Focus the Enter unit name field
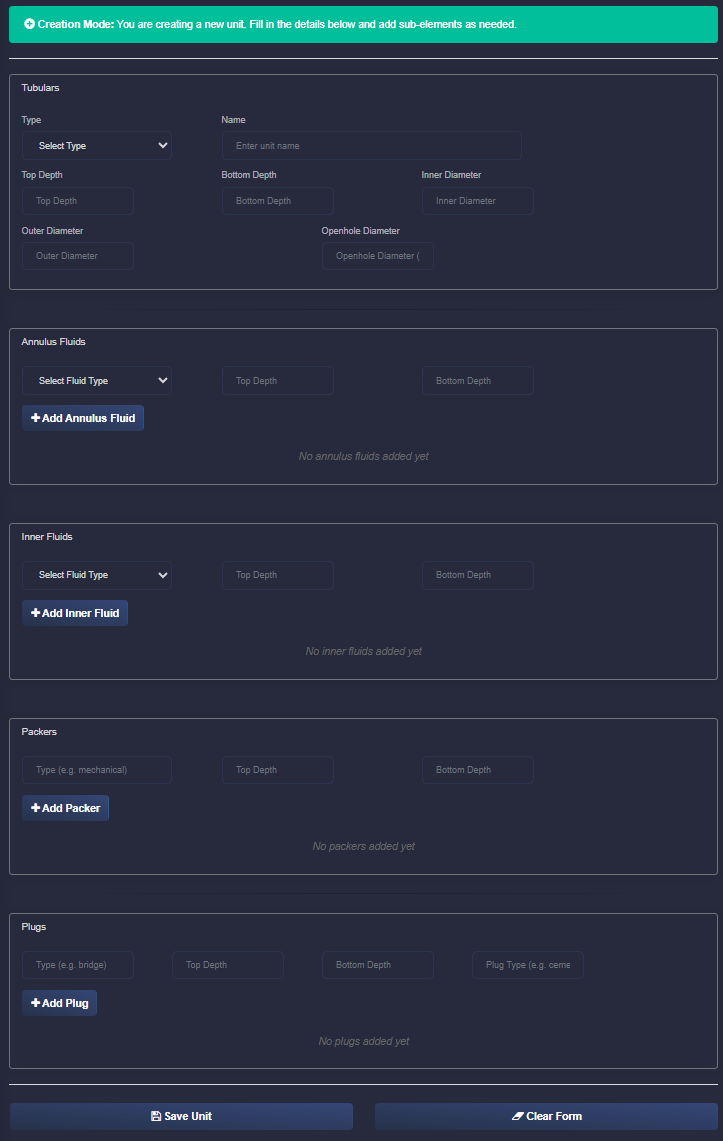 [x=371, y=146]
